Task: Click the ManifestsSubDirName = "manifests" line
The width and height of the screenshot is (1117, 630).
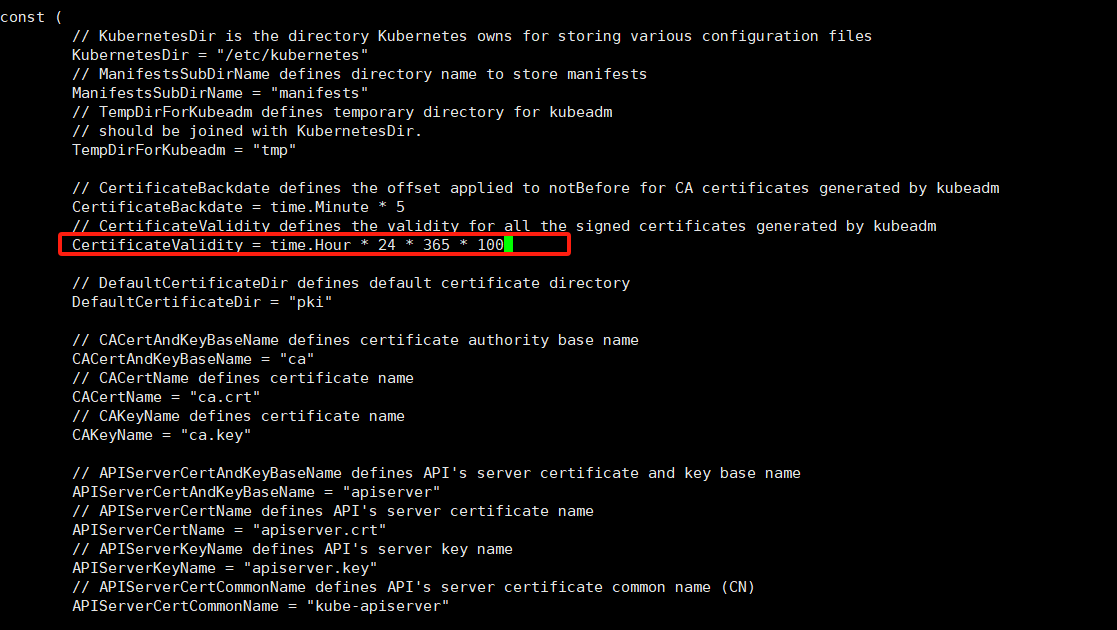Action: point(220,93)
